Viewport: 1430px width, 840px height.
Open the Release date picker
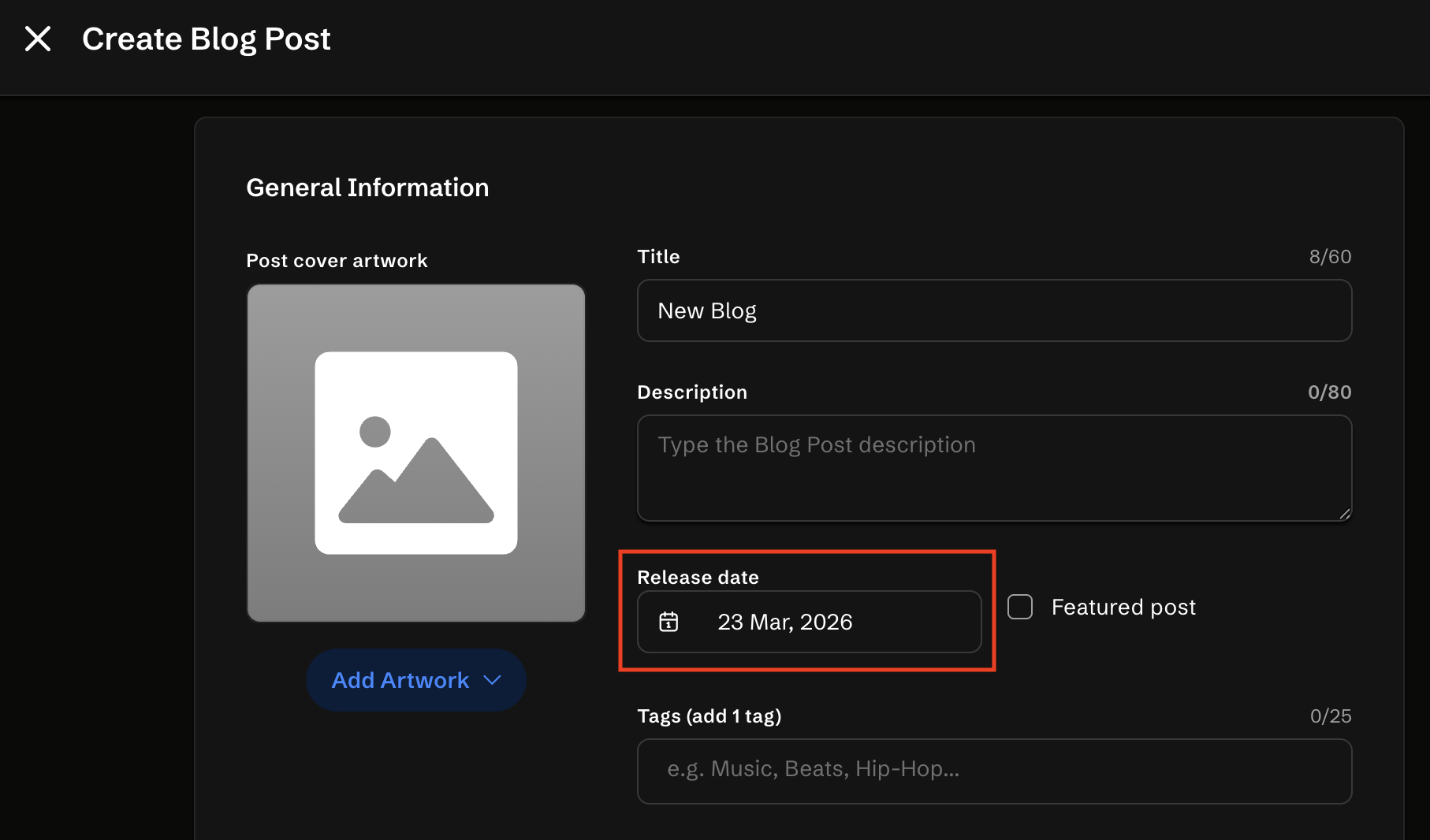808,623
